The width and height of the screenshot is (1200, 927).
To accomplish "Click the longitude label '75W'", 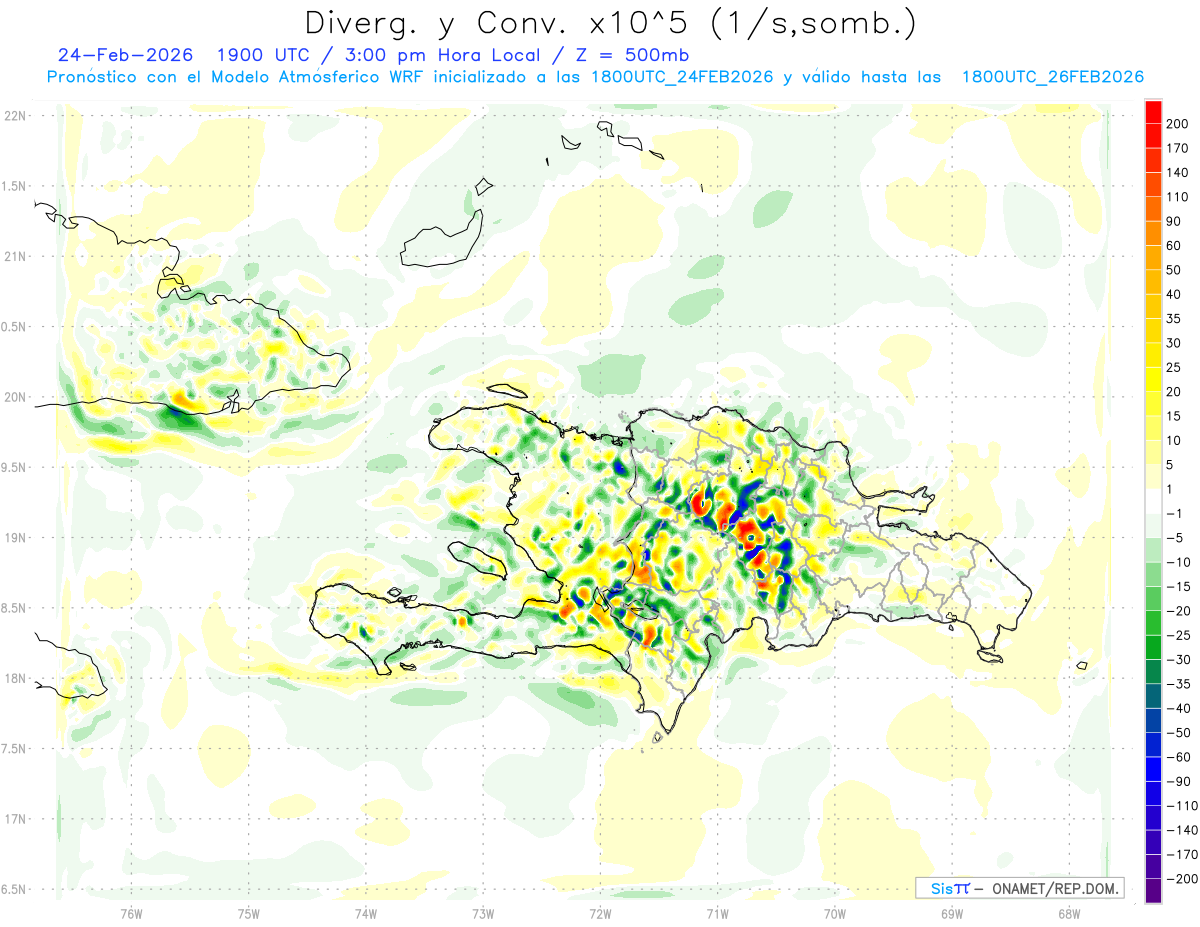I will (249, 912).
